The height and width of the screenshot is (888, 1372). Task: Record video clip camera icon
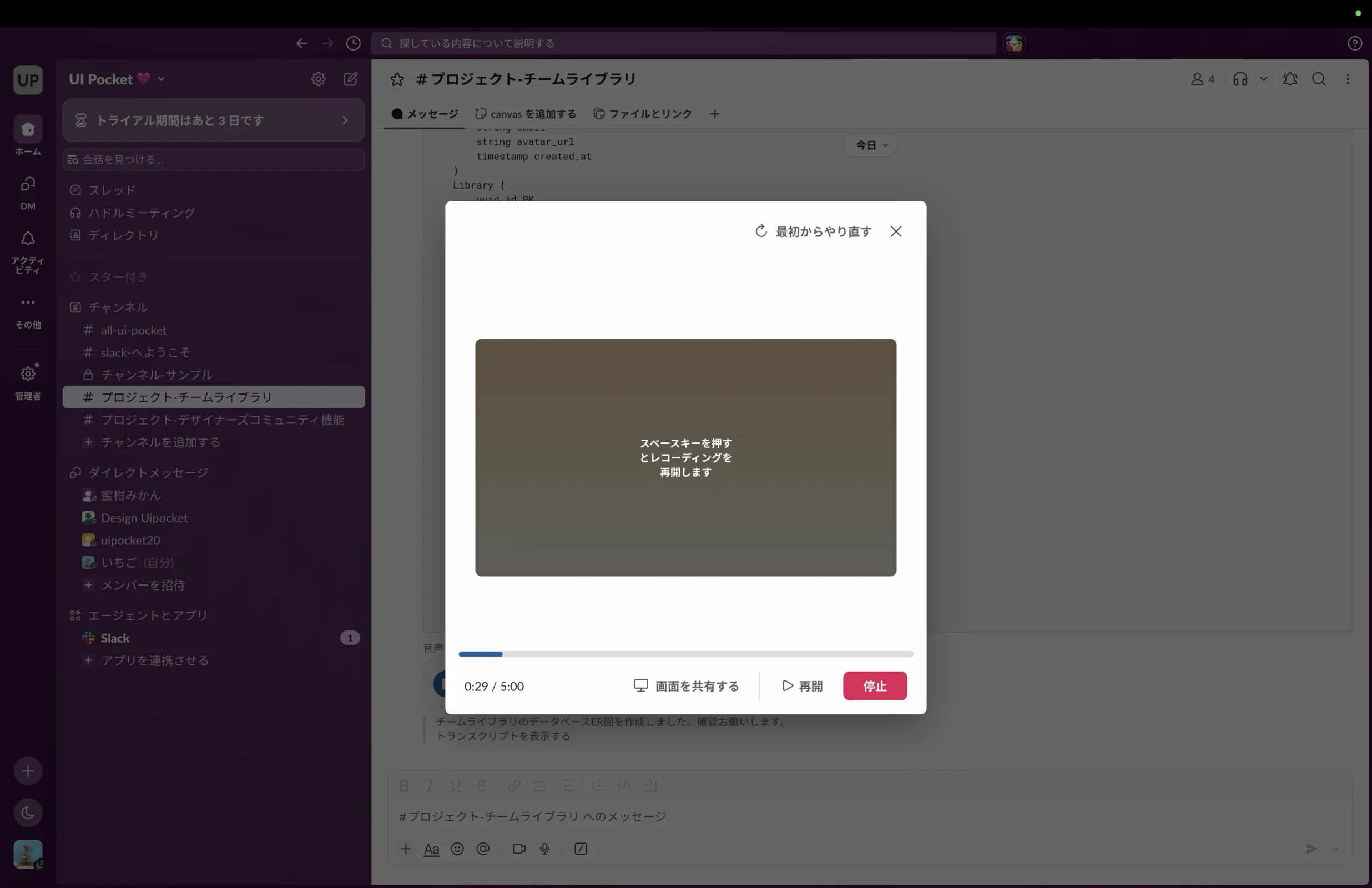coord(519,849)
